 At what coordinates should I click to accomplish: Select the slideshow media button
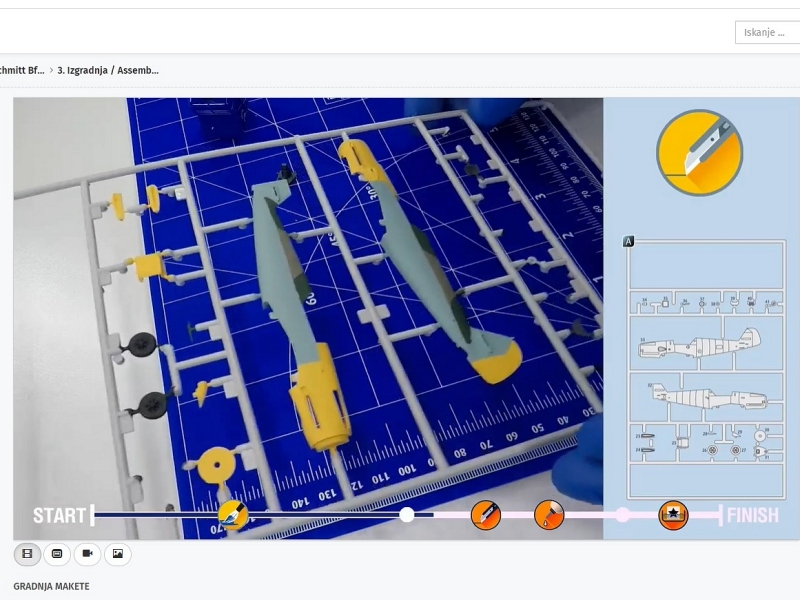(57, 554)
